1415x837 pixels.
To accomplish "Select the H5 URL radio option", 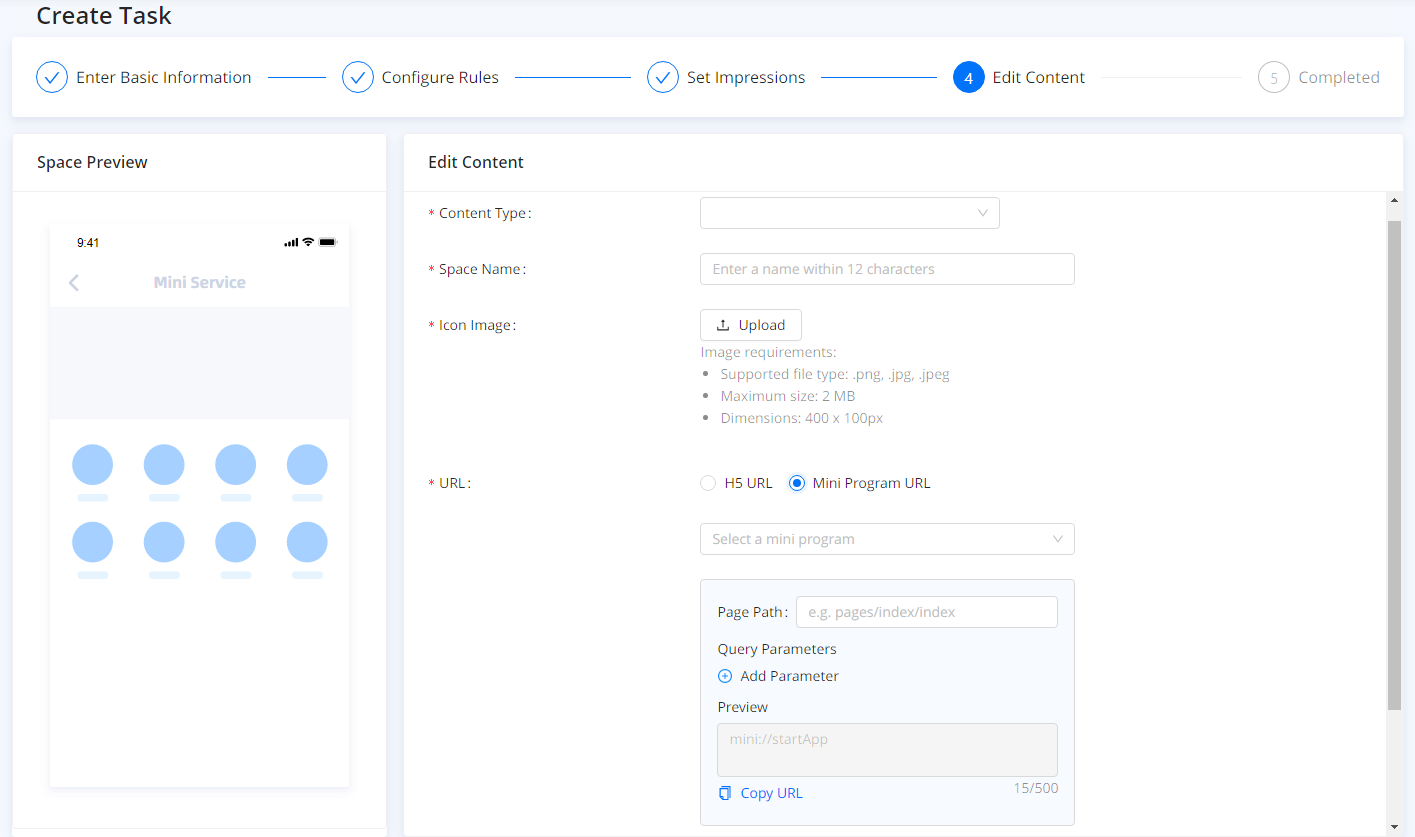I will (x=708, y=483).
